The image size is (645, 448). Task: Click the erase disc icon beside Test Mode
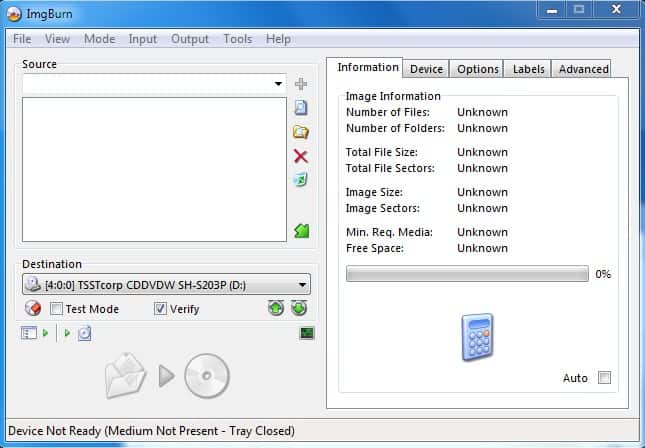[x=32, y=308]
